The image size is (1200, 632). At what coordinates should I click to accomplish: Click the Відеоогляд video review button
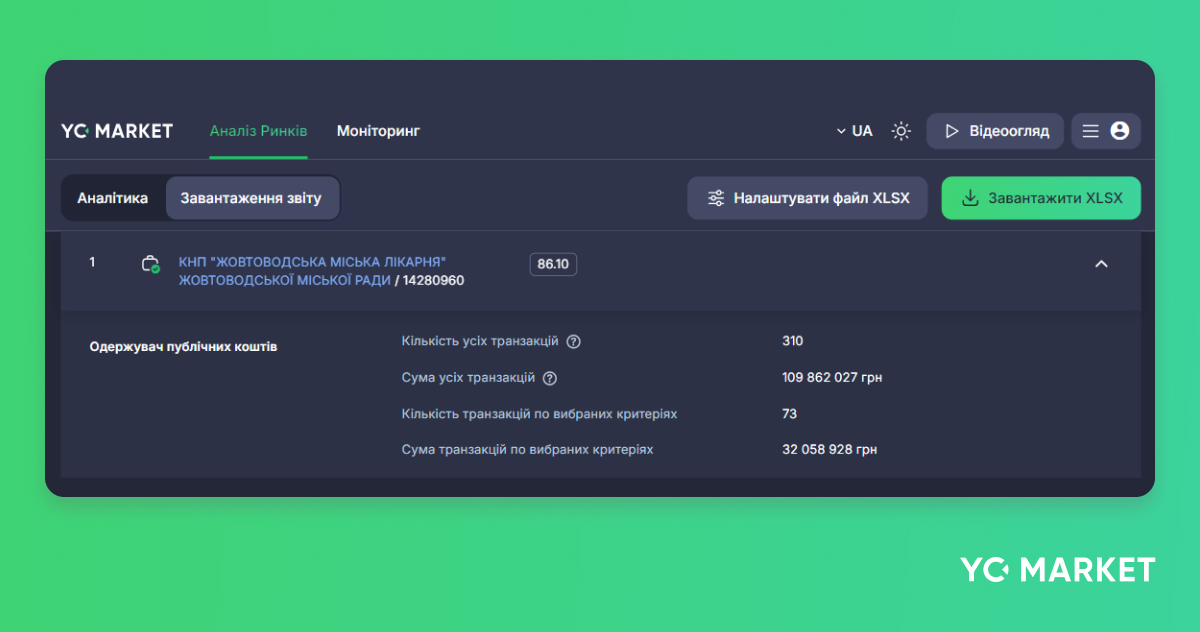(995, 131)
